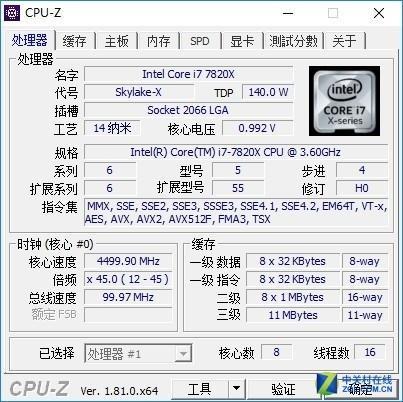The height and width of the screenshot is (402, 403).
Task: Click the 核心速度 value 4499.90 MHz field
Action: click(x=128, y=261)
